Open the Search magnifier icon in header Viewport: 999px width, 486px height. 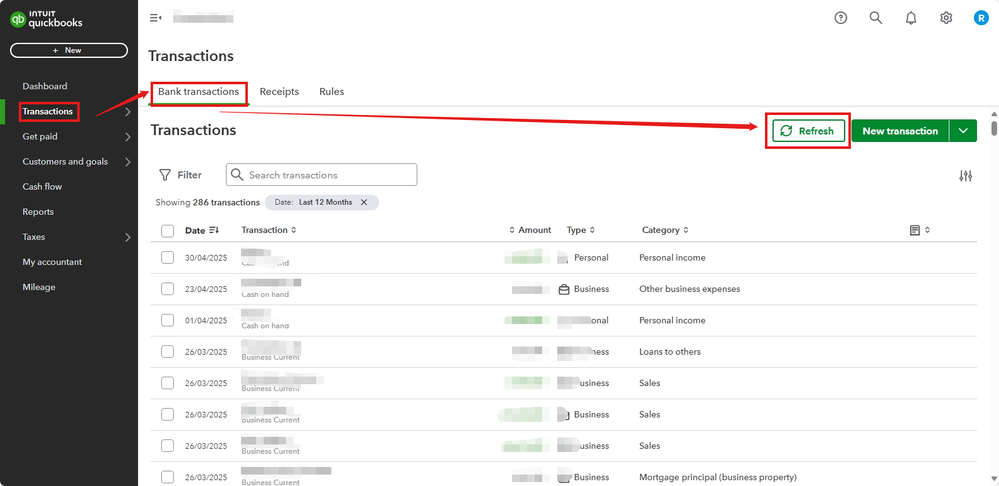coord(876,18)
